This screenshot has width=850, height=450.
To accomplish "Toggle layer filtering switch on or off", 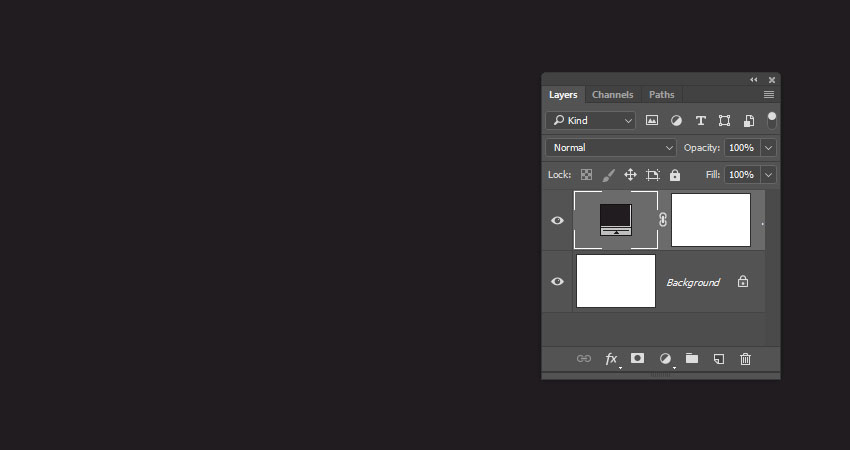I will (x=772, y=119).
